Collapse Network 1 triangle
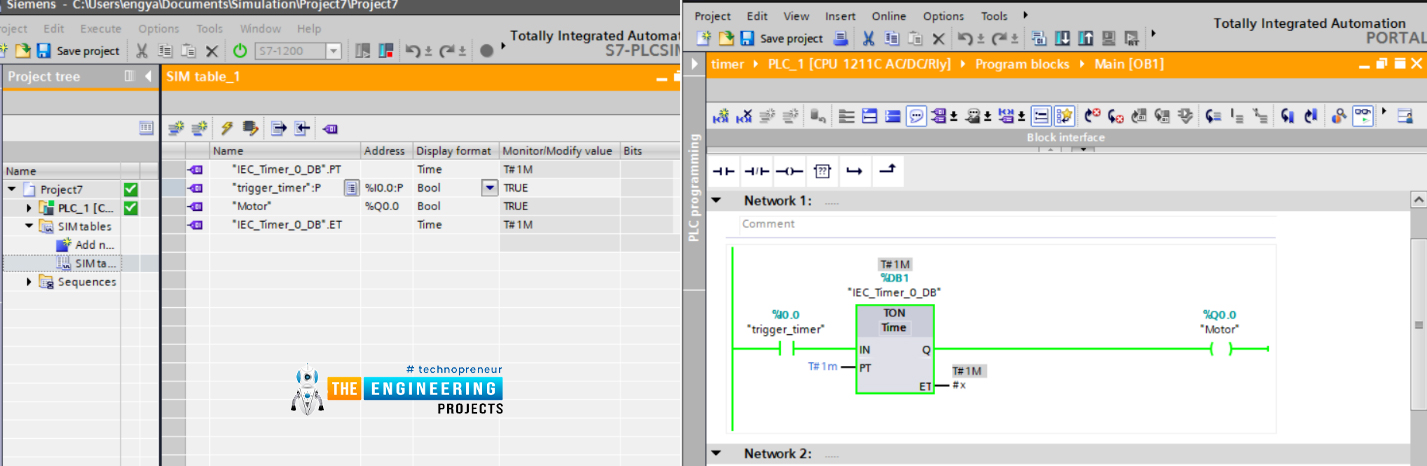The image size is (1427, 466). tap(716, 201)
